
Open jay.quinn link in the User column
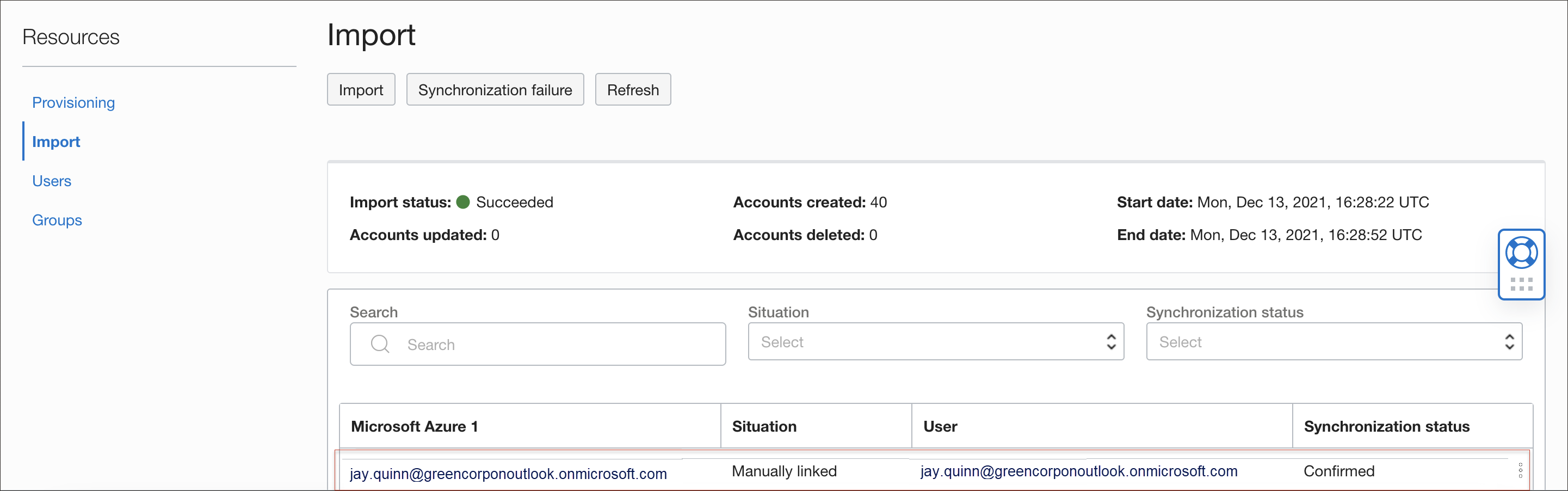(1078, 471)
